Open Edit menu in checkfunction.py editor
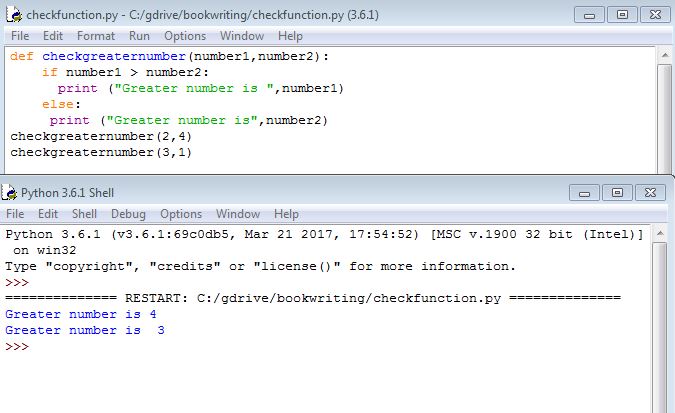Viewport: 675px width, 413px height. [53, 36]
